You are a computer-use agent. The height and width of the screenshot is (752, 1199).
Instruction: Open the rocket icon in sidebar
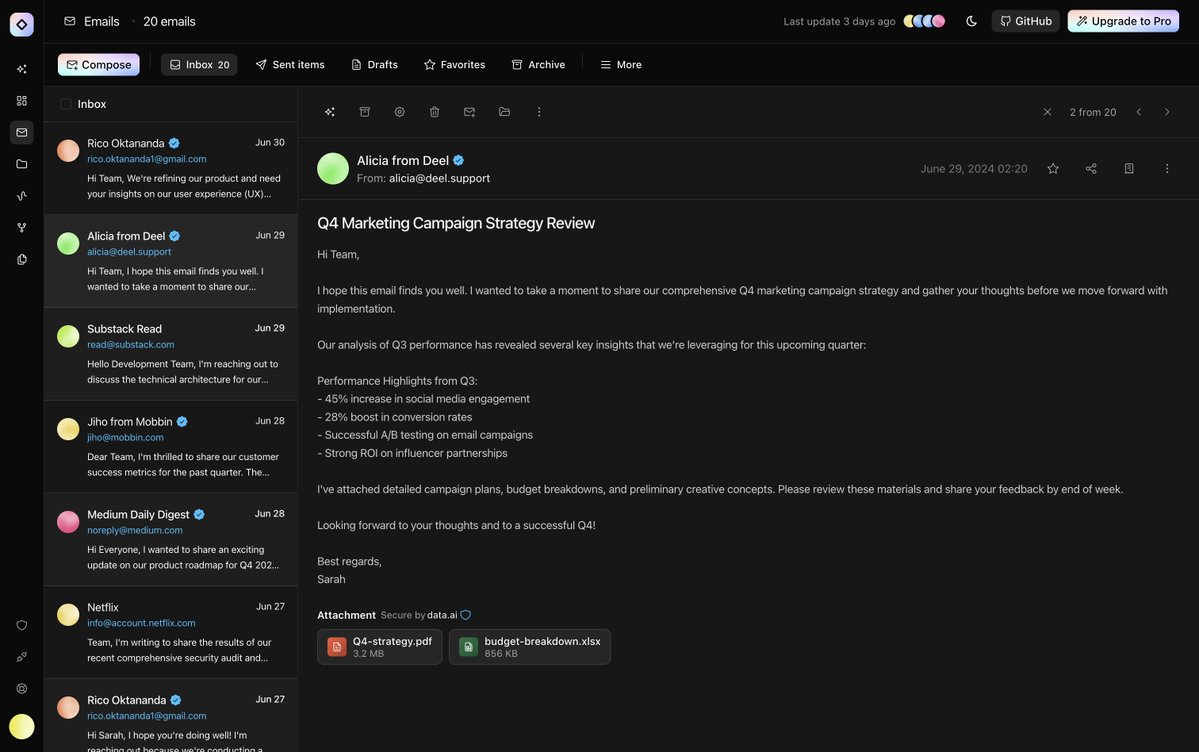click(x=21, y=657)
